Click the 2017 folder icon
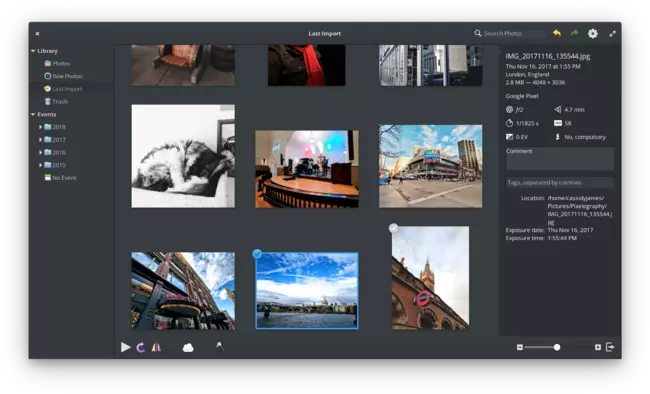Viewport: 650px width, 394px height. click(x=48, y=140)
